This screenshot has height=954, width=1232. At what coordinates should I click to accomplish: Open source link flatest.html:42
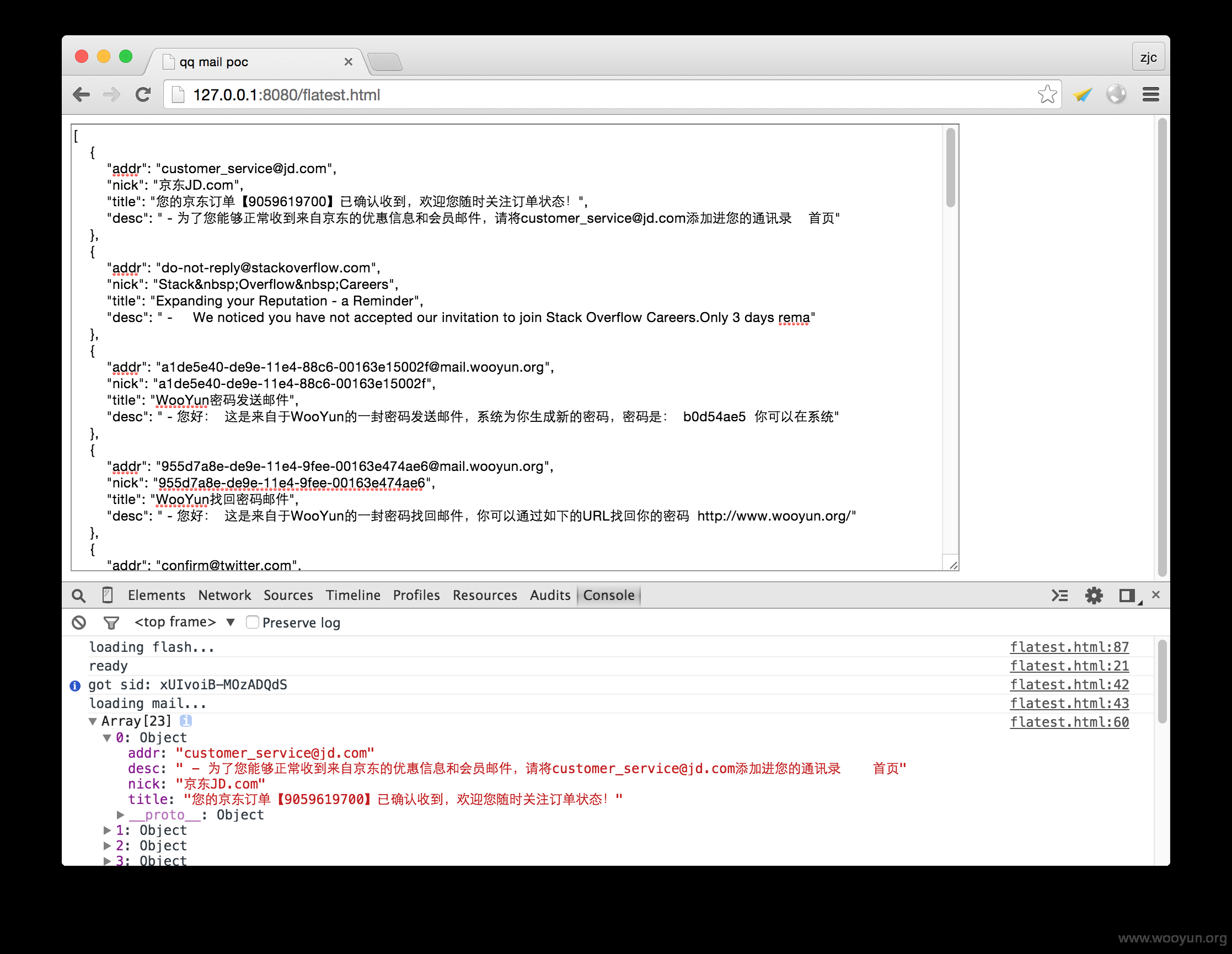1069,684
